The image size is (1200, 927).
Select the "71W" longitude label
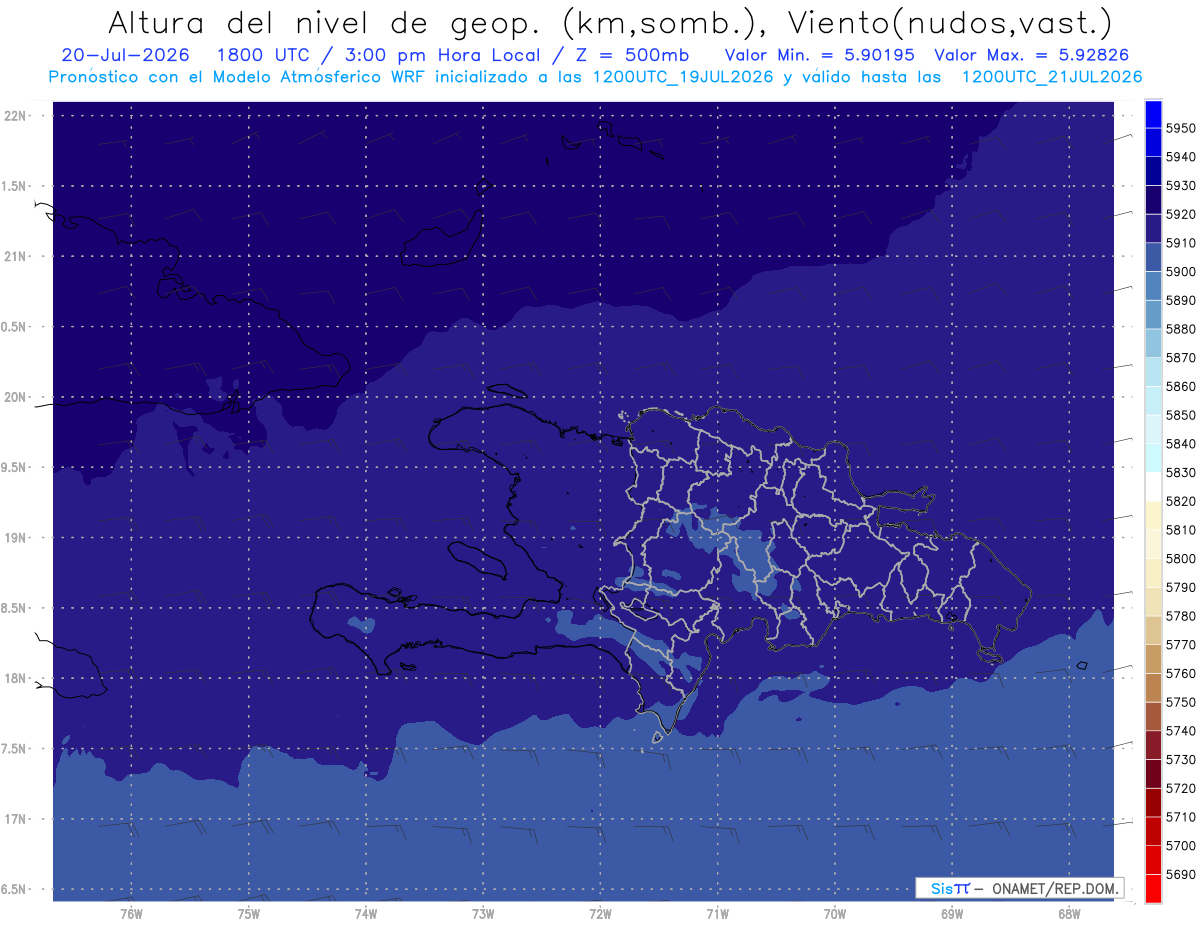pyautogui.click(x=717, y=914)
